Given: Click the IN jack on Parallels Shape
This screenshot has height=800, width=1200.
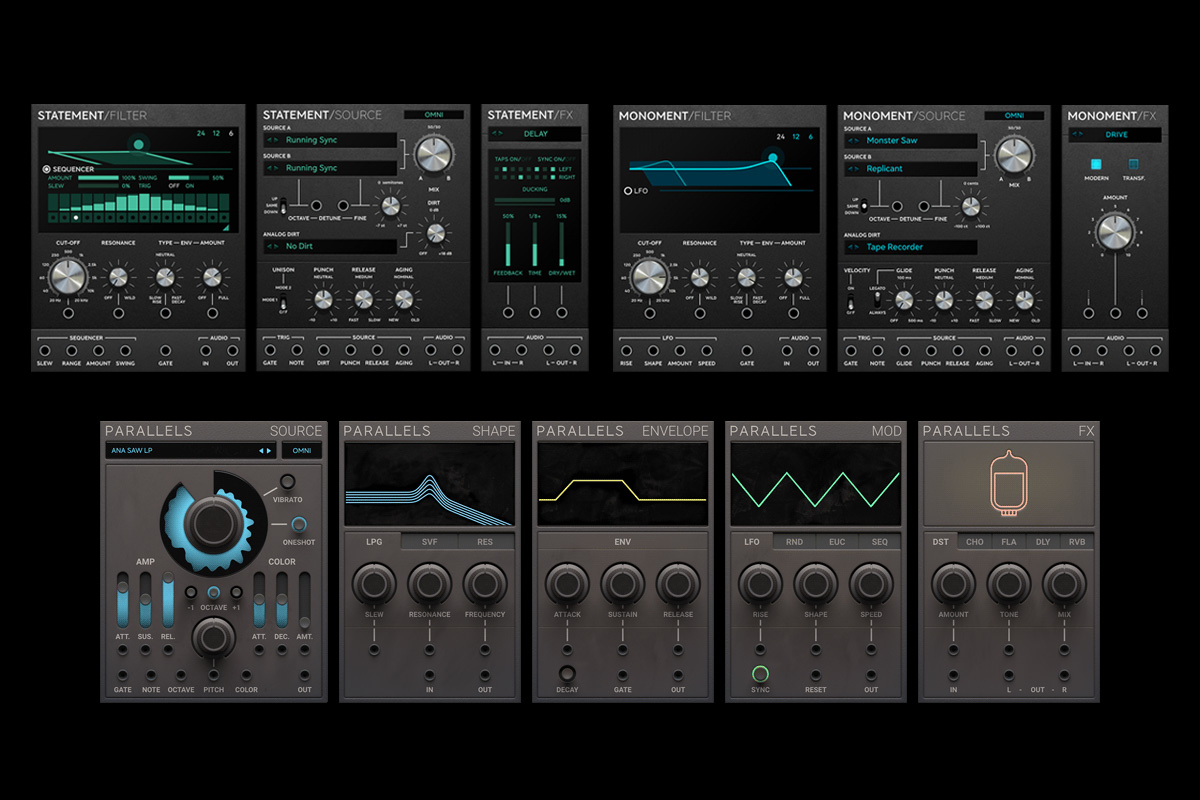Looking at the screenshot, I should click(x=430, y=676).
